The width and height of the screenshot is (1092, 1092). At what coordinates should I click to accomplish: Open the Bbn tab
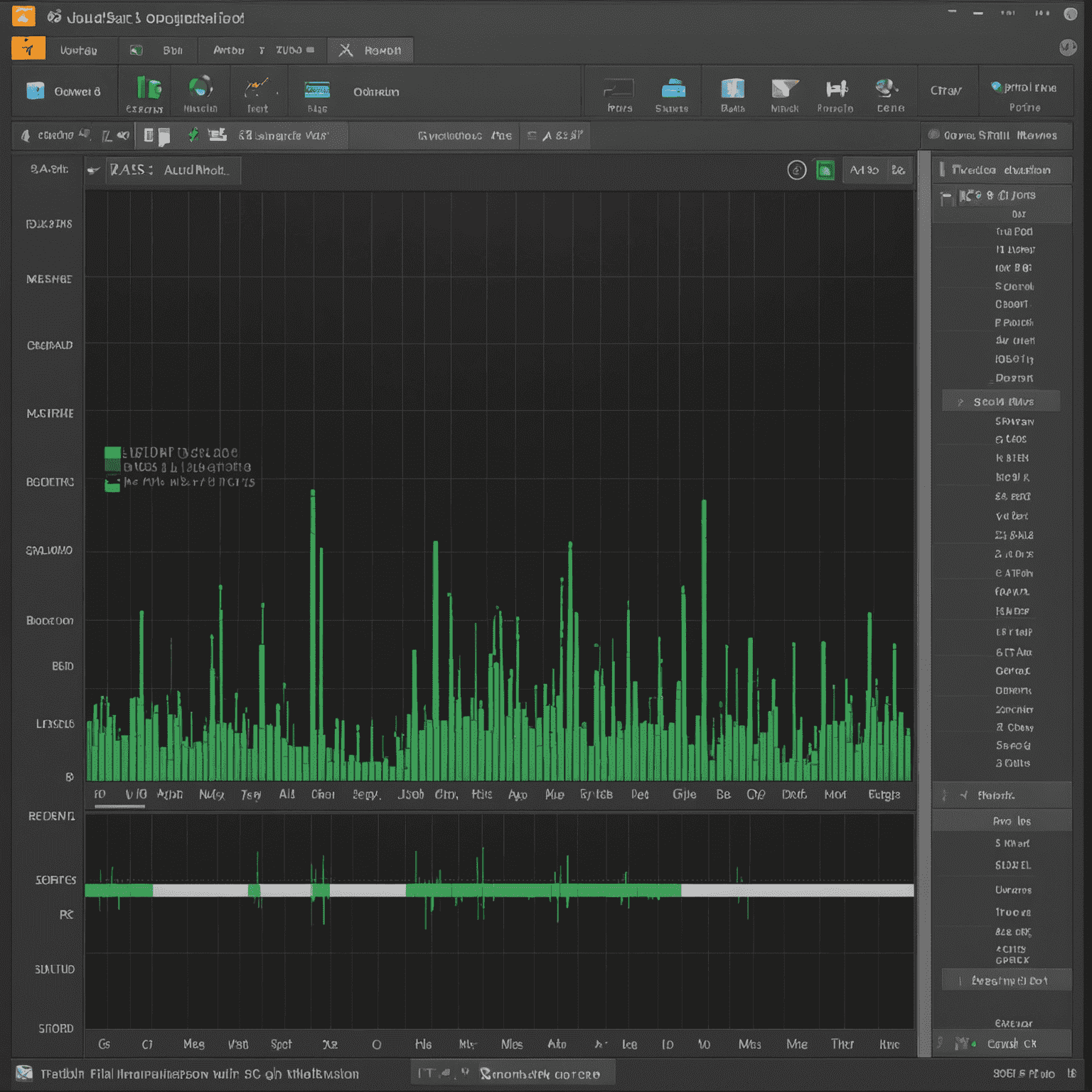(x=172, y=50)
